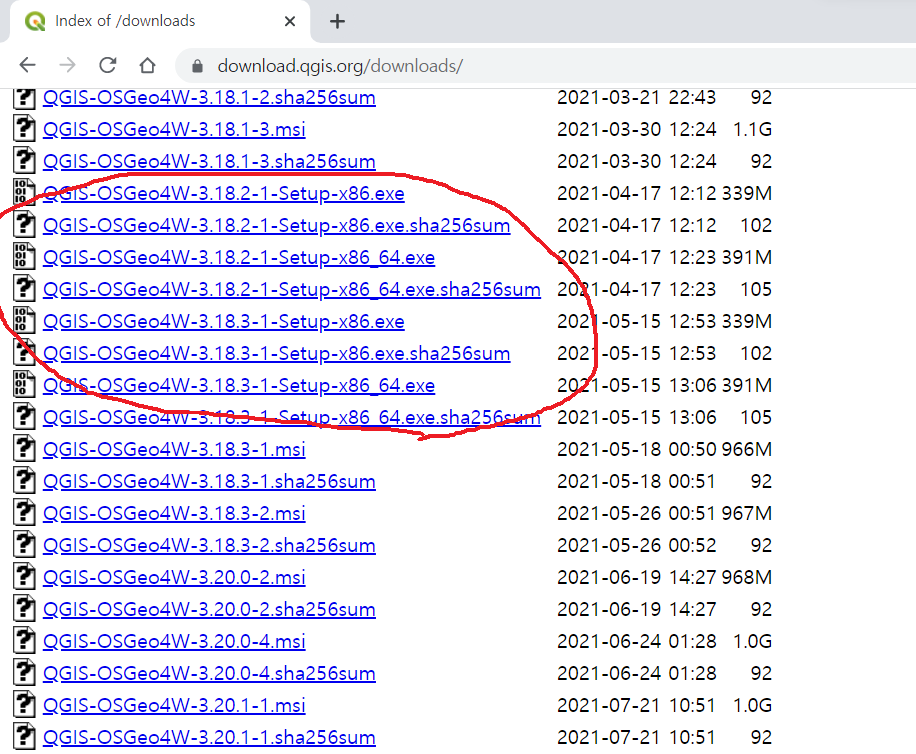Click unknown-file icon beside 3.20.1-1.msi

coord(24,704)
